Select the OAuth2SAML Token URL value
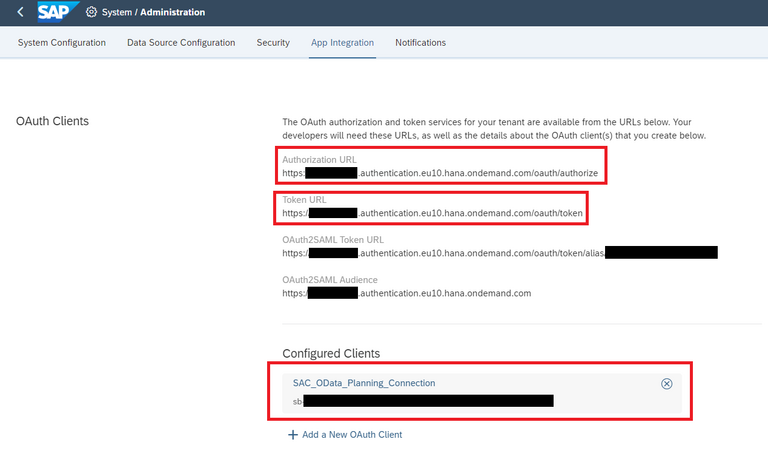The image size is (768, 459). (500, 253)
